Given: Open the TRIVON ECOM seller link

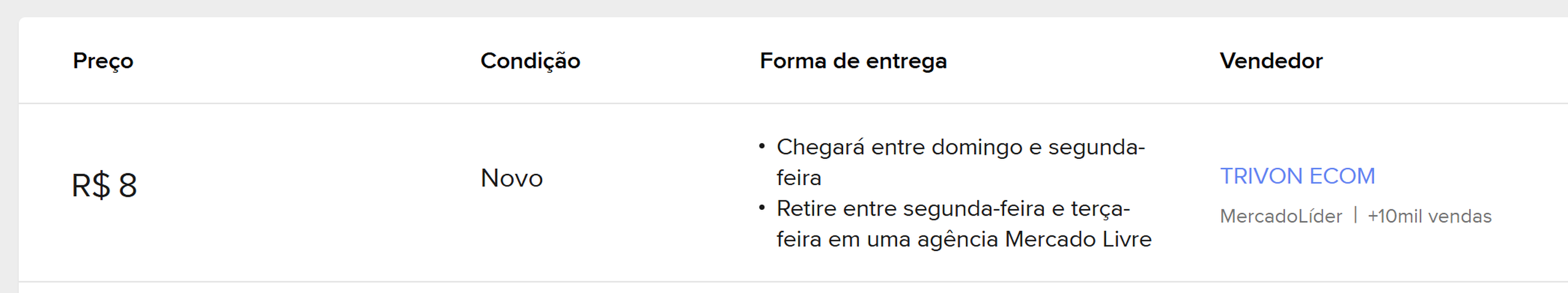Looking at the screenshot, I should pyautogui.click(x=1296, y=176).
